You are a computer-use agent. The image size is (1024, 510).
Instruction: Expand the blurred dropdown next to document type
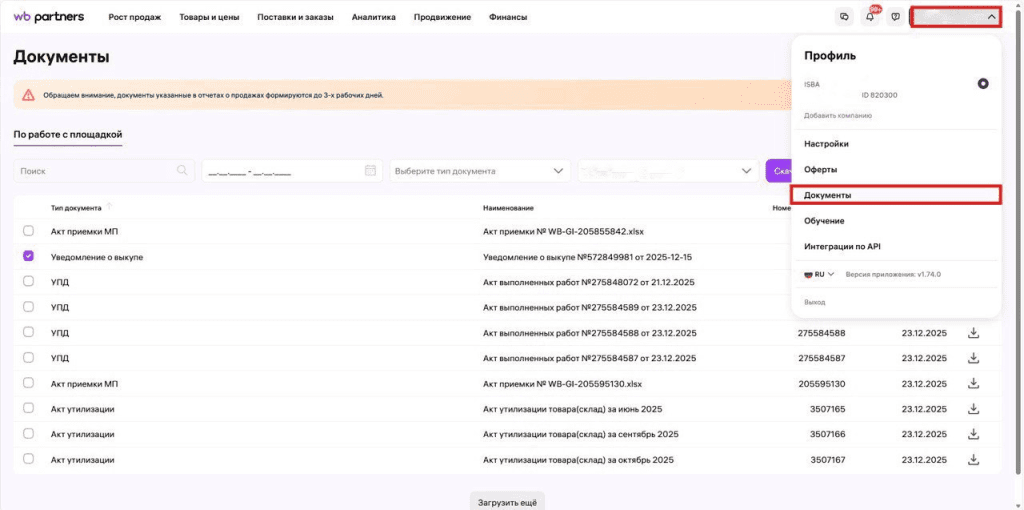pos(668,171)
